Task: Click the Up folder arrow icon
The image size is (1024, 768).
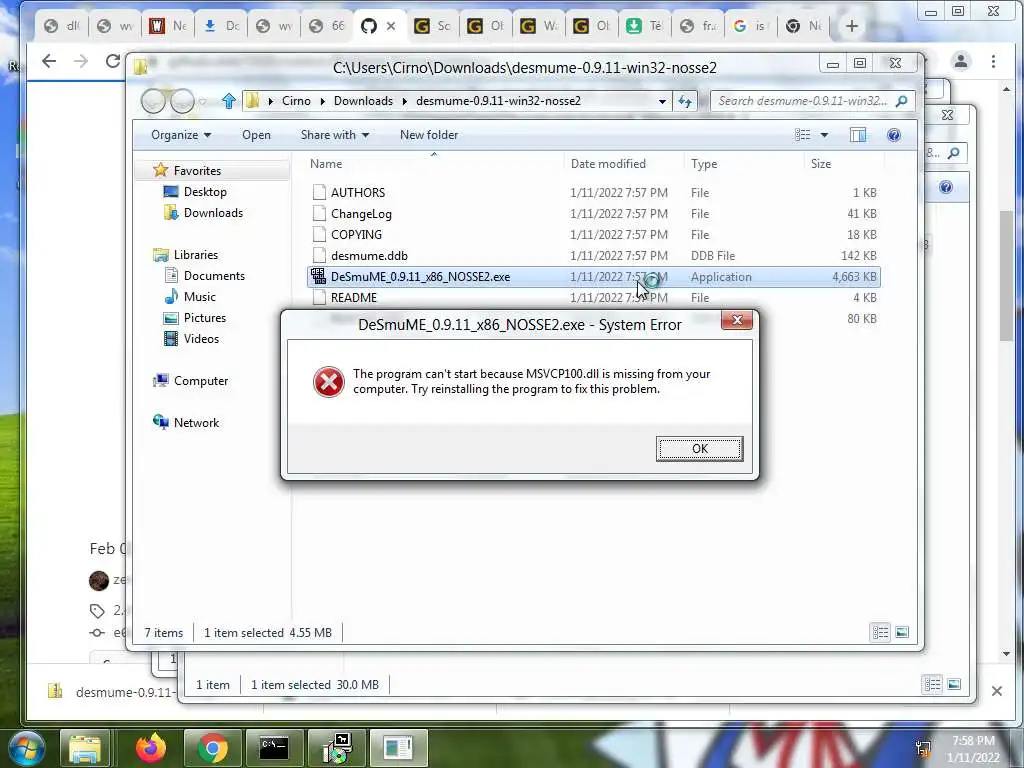Action: (x=229, y=101)
